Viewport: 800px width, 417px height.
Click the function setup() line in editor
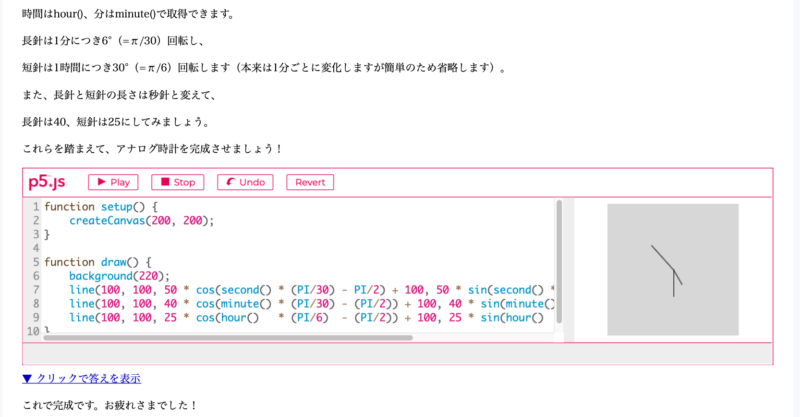pyautogui.click(x=101, y=206)
